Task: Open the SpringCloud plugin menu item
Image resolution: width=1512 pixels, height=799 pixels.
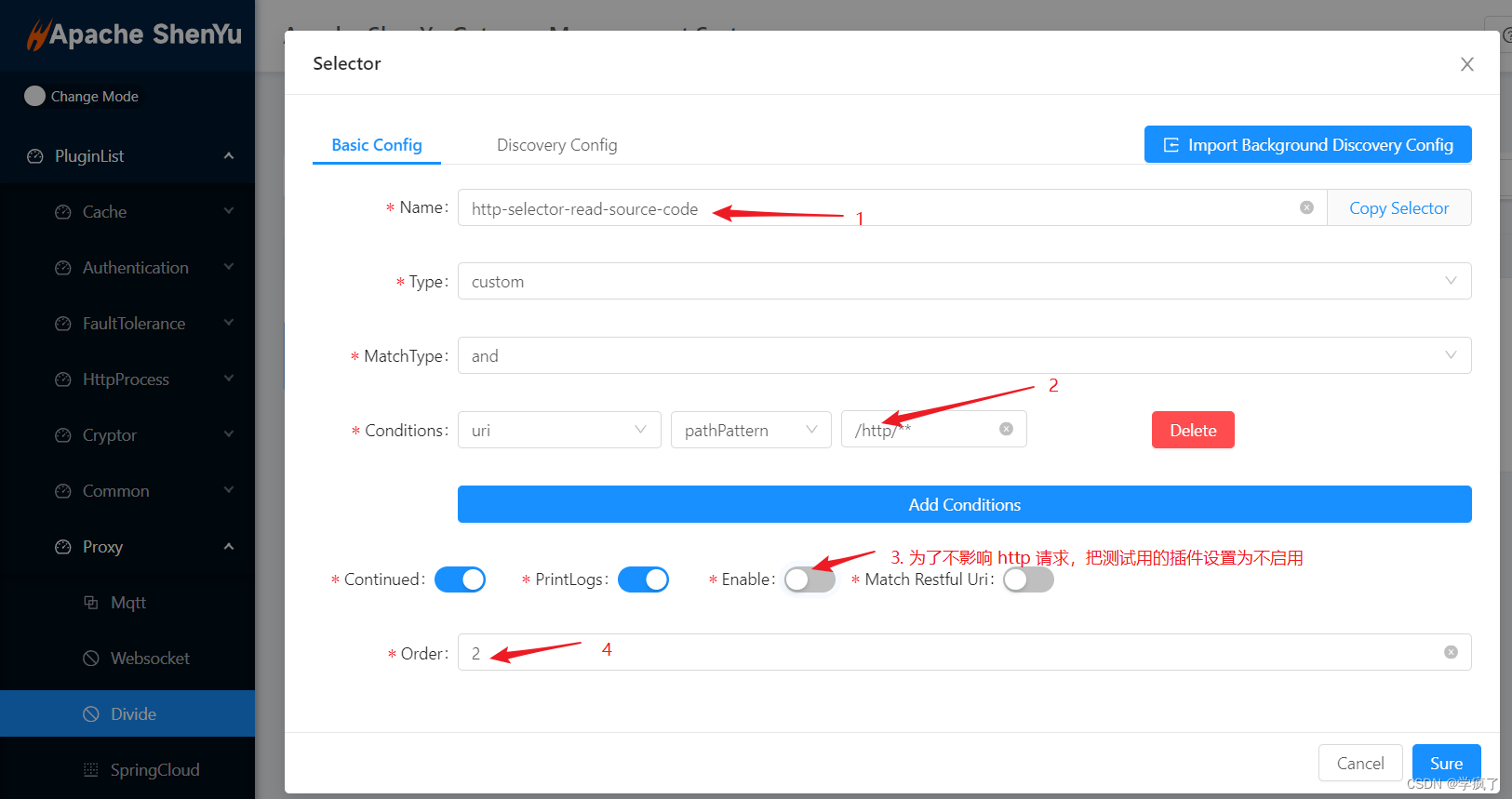Action: click(127, 770)
